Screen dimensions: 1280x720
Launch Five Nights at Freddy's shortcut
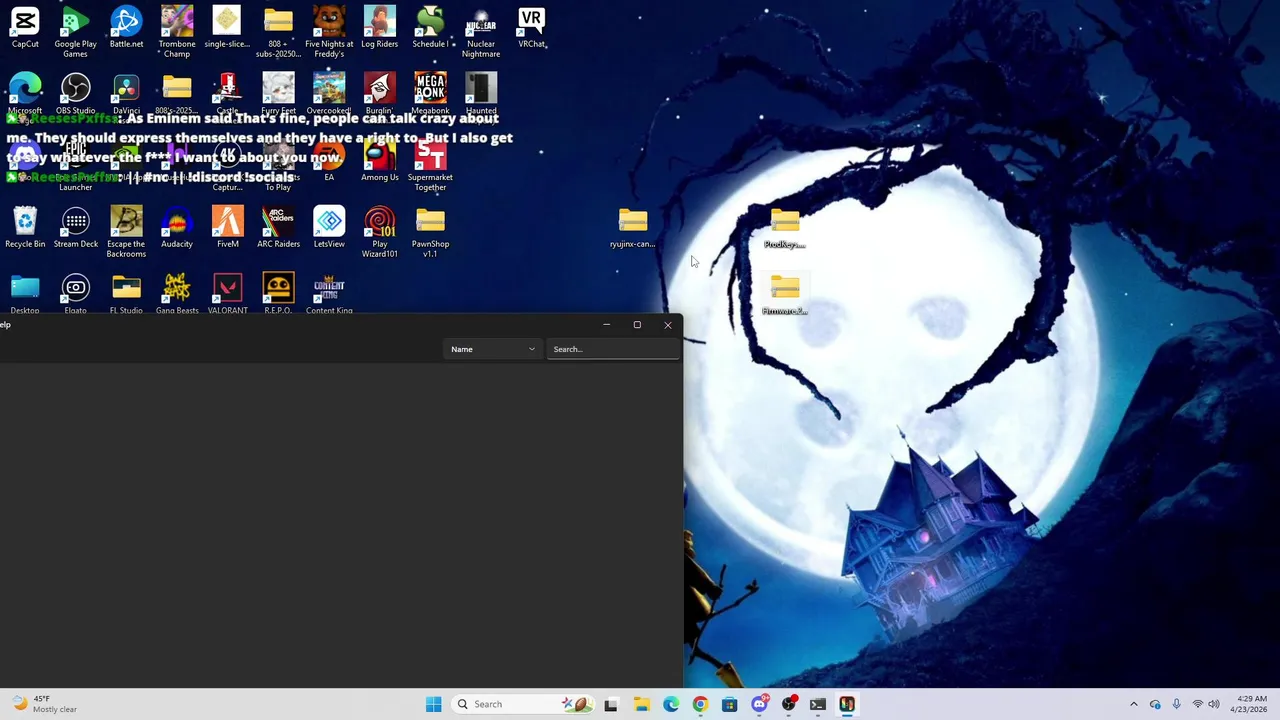tap(329, 32)
